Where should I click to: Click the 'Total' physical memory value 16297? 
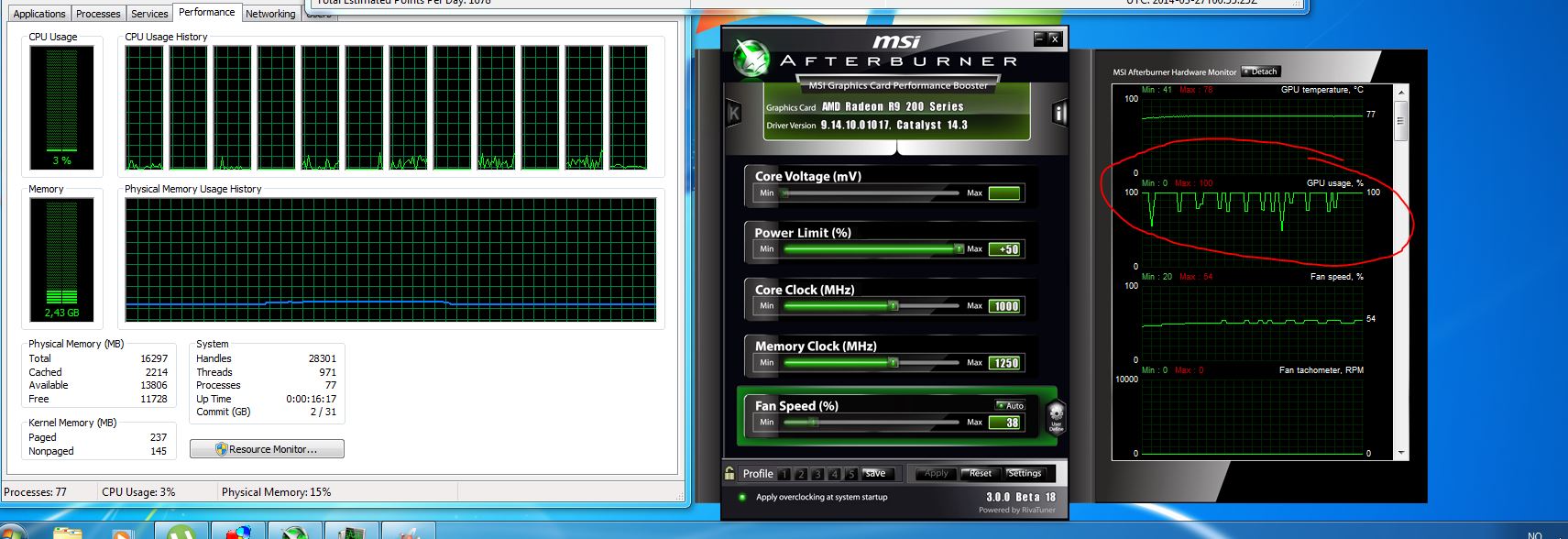coord(154,358)
